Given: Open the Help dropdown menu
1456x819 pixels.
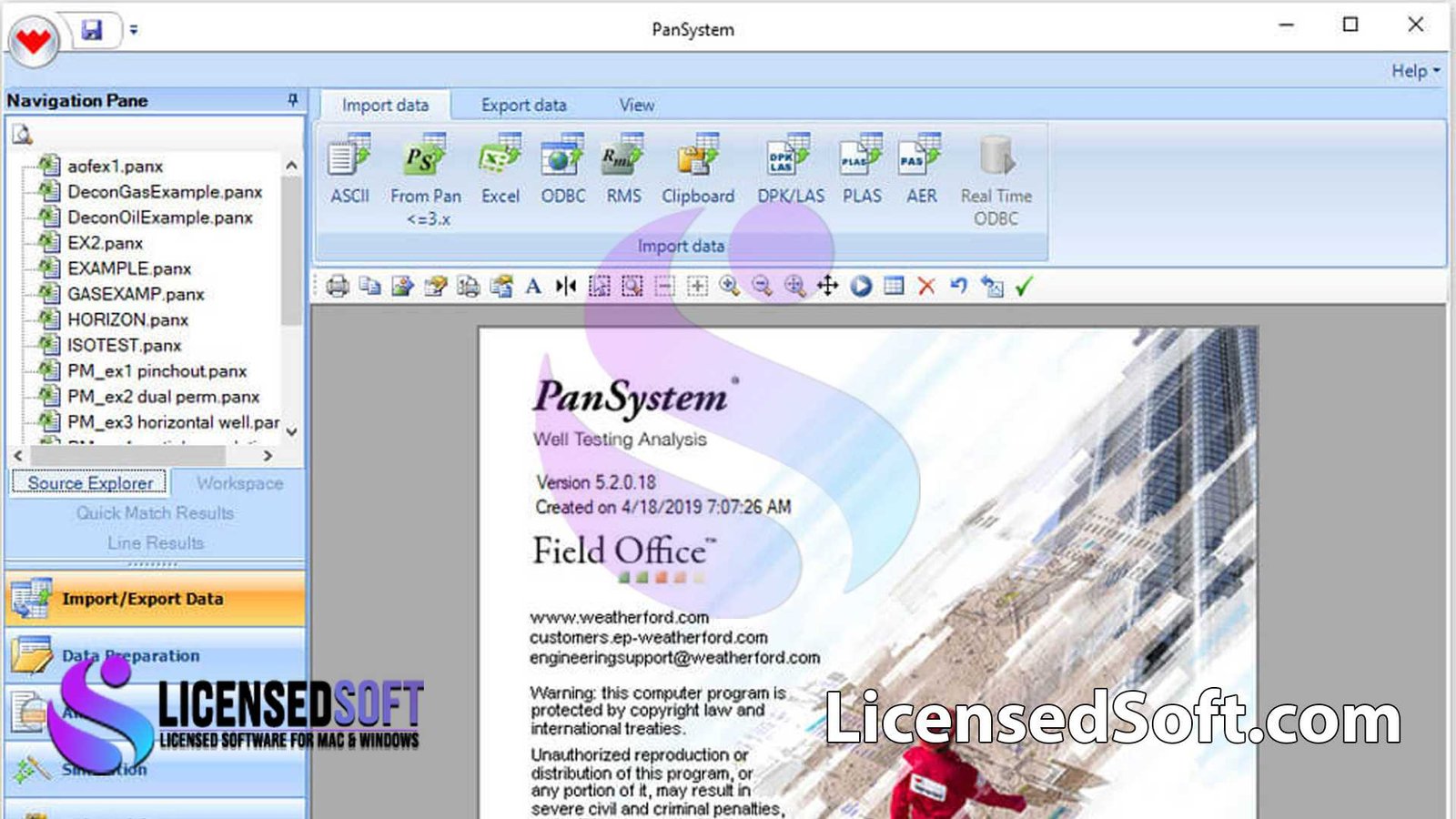Looking at the screenshot, I should coord(1415,71).
